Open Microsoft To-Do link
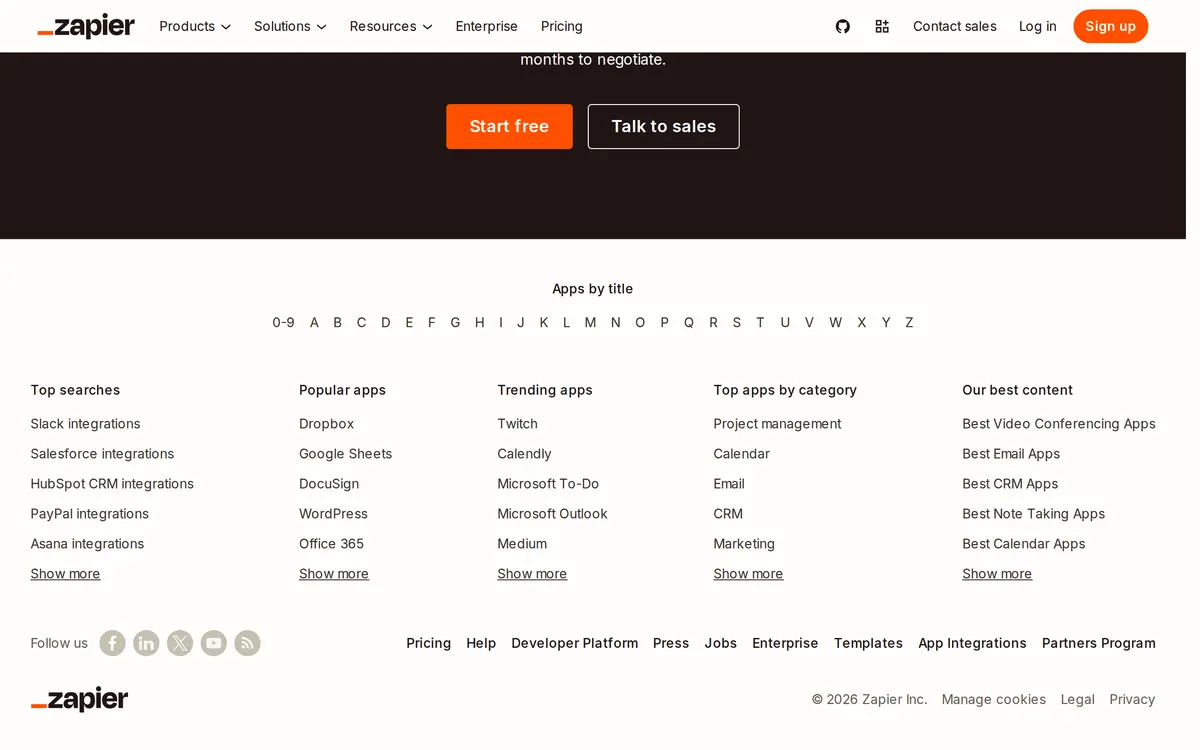Image resolution: width=1200 pixels, height=750 pixels. click(x=548, y=484)
